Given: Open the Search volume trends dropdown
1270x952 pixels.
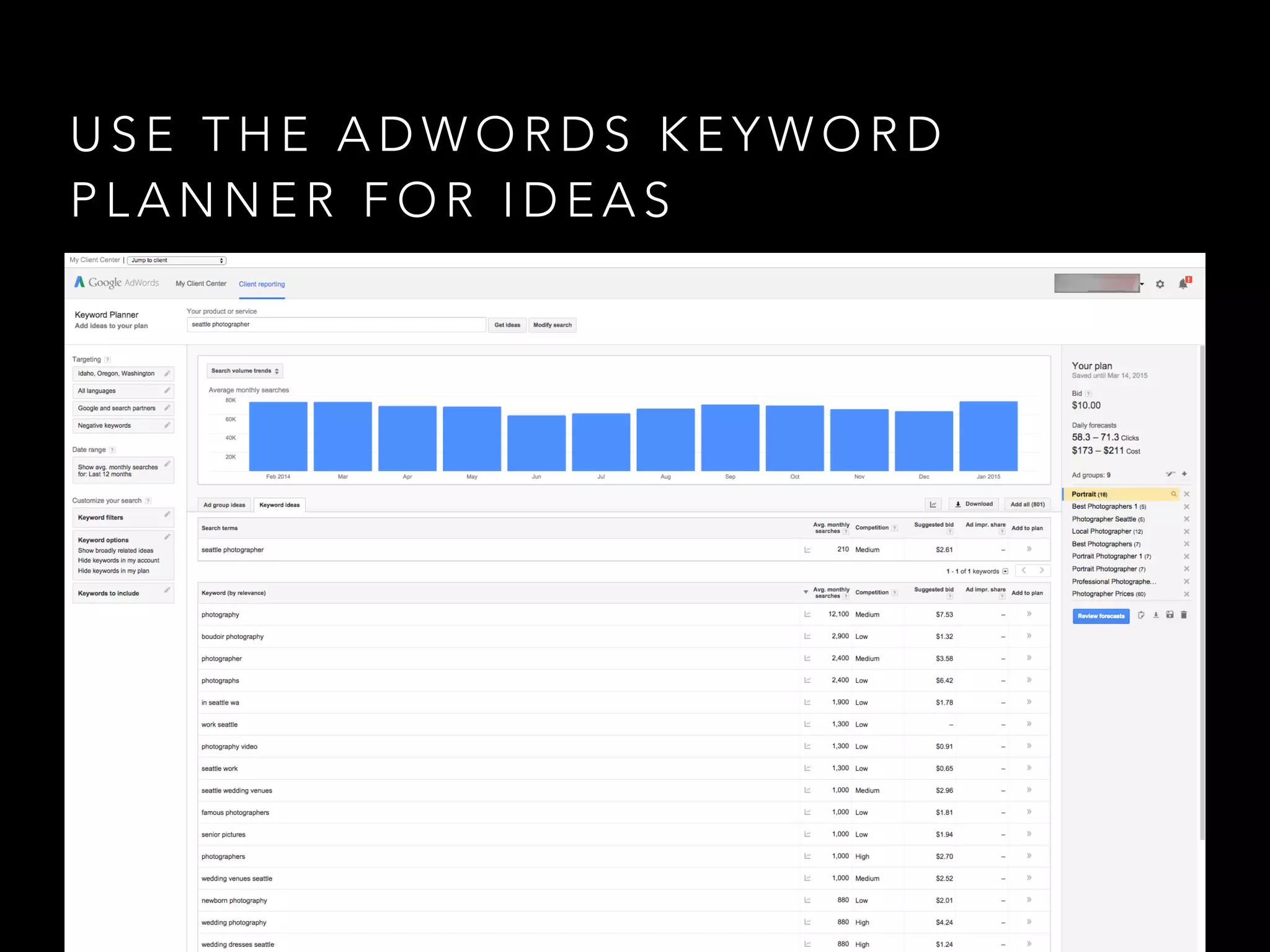Looking at the screenshot, I should pos(245,371).
